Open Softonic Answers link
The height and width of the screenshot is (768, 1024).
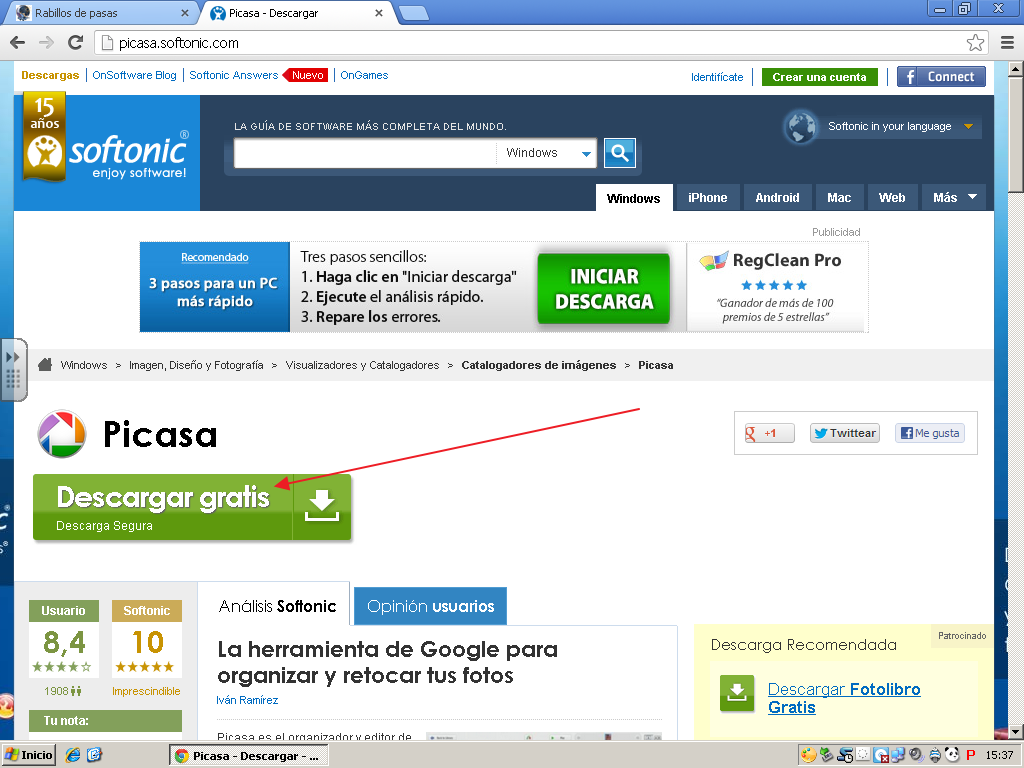(234, 75)
